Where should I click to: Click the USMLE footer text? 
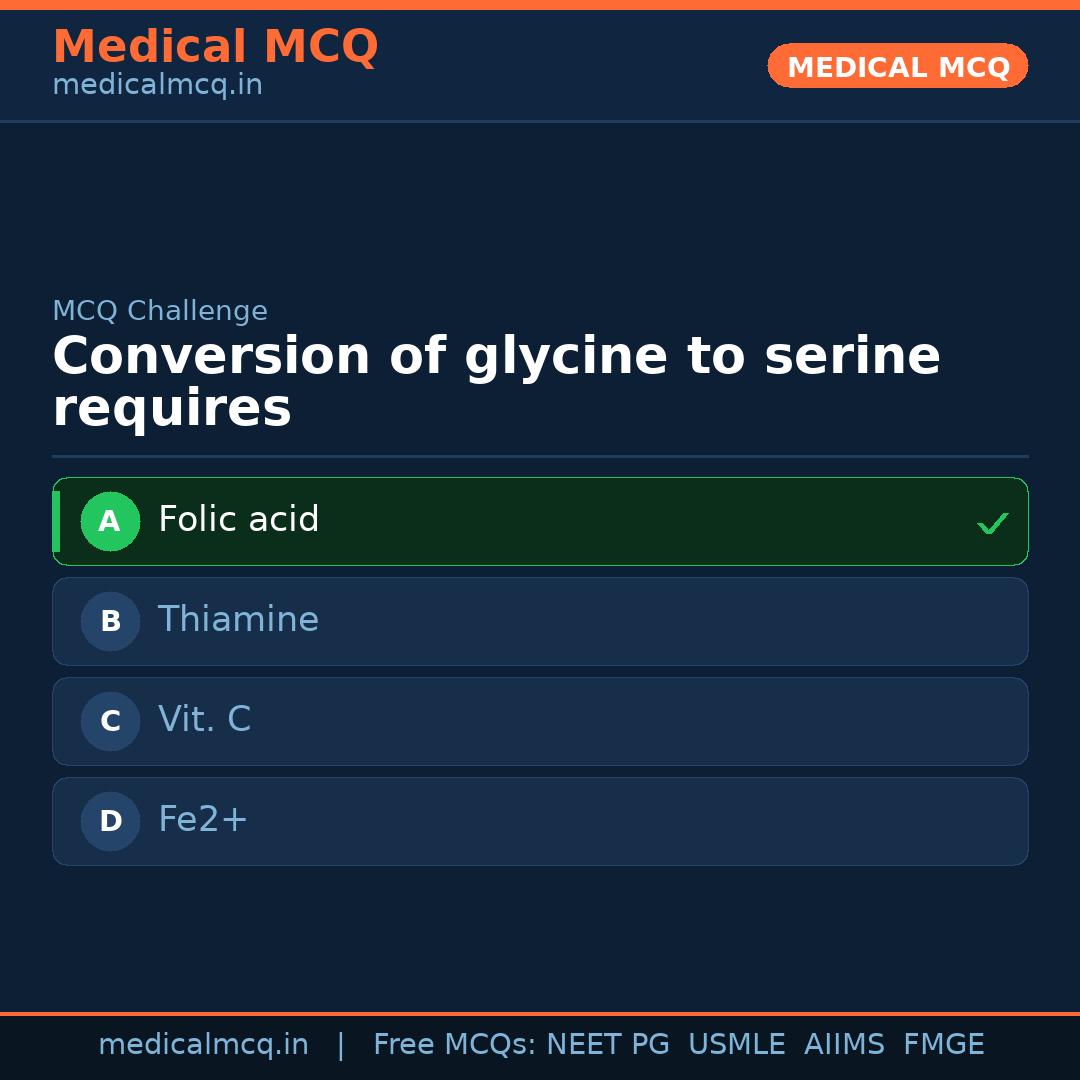click(736, 1045)
